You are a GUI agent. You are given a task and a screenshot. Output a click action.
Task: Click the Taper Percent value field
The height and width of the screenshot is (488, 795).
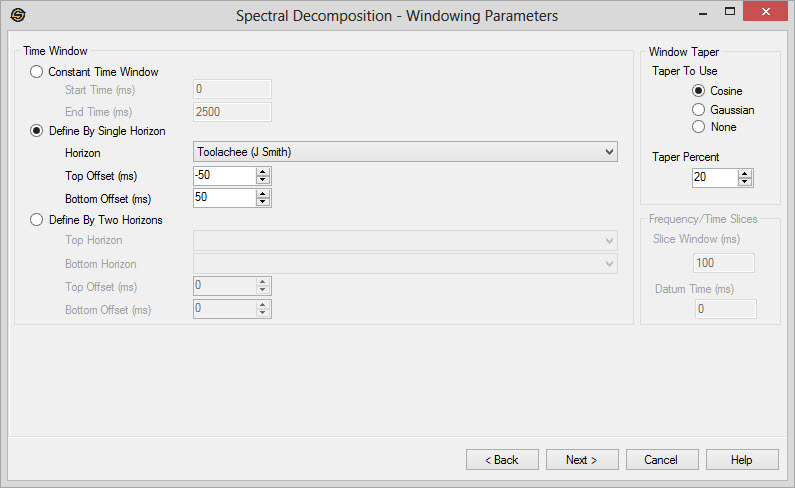point(714,178)
